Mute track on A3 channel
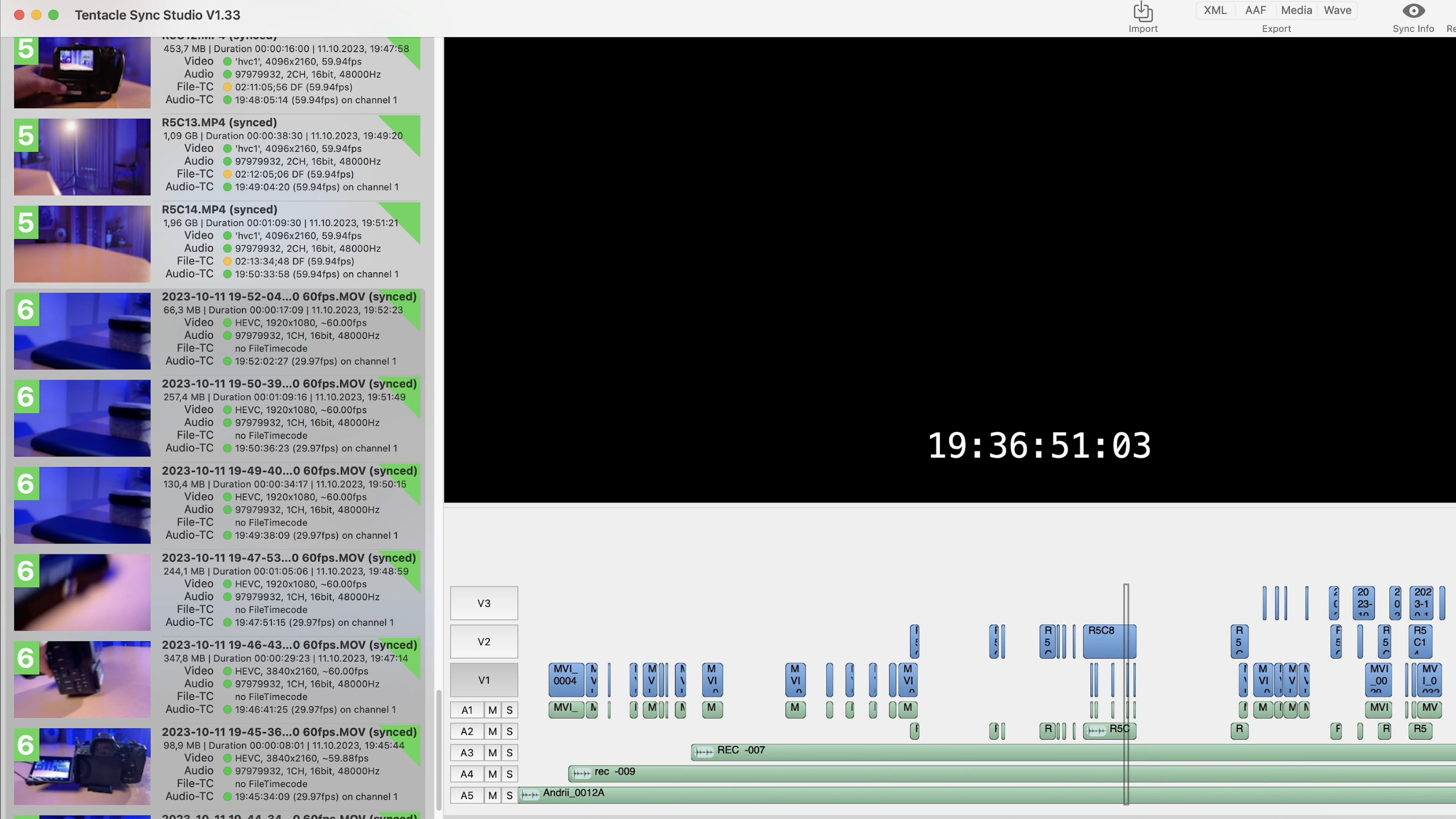Image resolution: width=1456 pixels, height=819 pixels. click(x=492, y=752)
